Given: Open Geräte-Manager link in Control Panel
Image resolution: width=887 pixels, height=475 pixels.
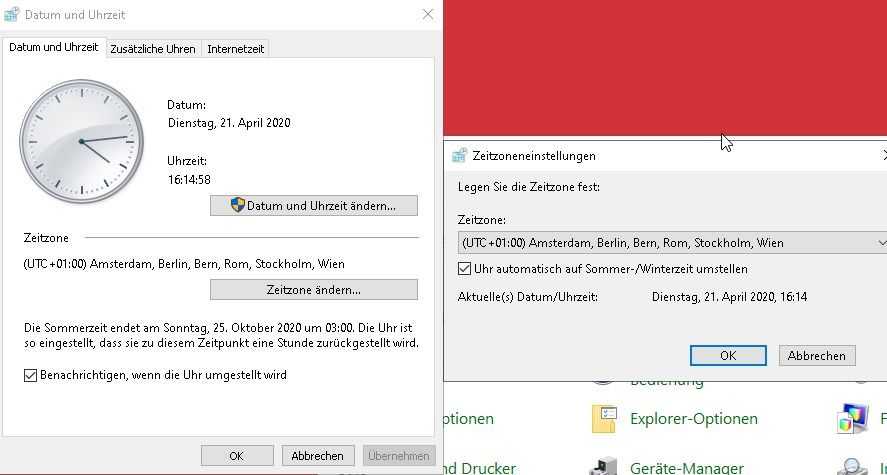Looking at the screenshot, I should [687, 468].
